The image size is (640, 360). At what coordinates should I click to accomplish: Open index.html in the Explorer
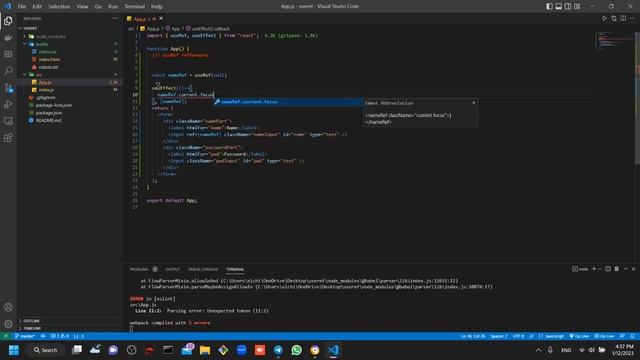click(49, 59)
